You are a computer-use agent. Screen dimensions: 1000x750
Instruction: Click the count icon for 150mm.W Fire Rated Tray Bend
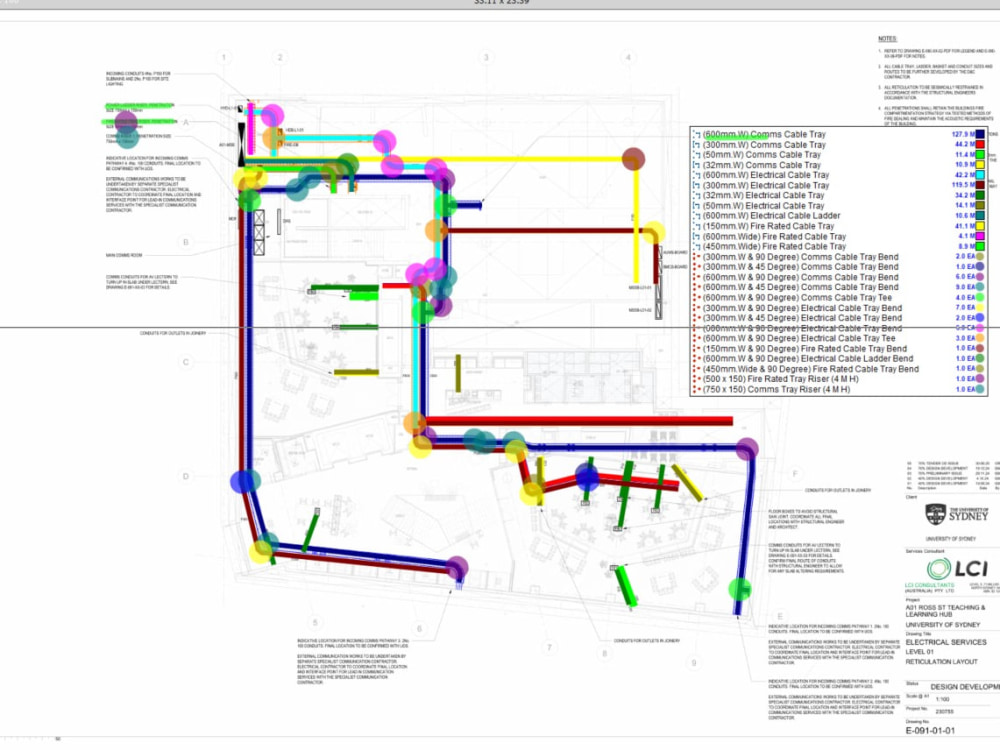[x=697, y=349]
